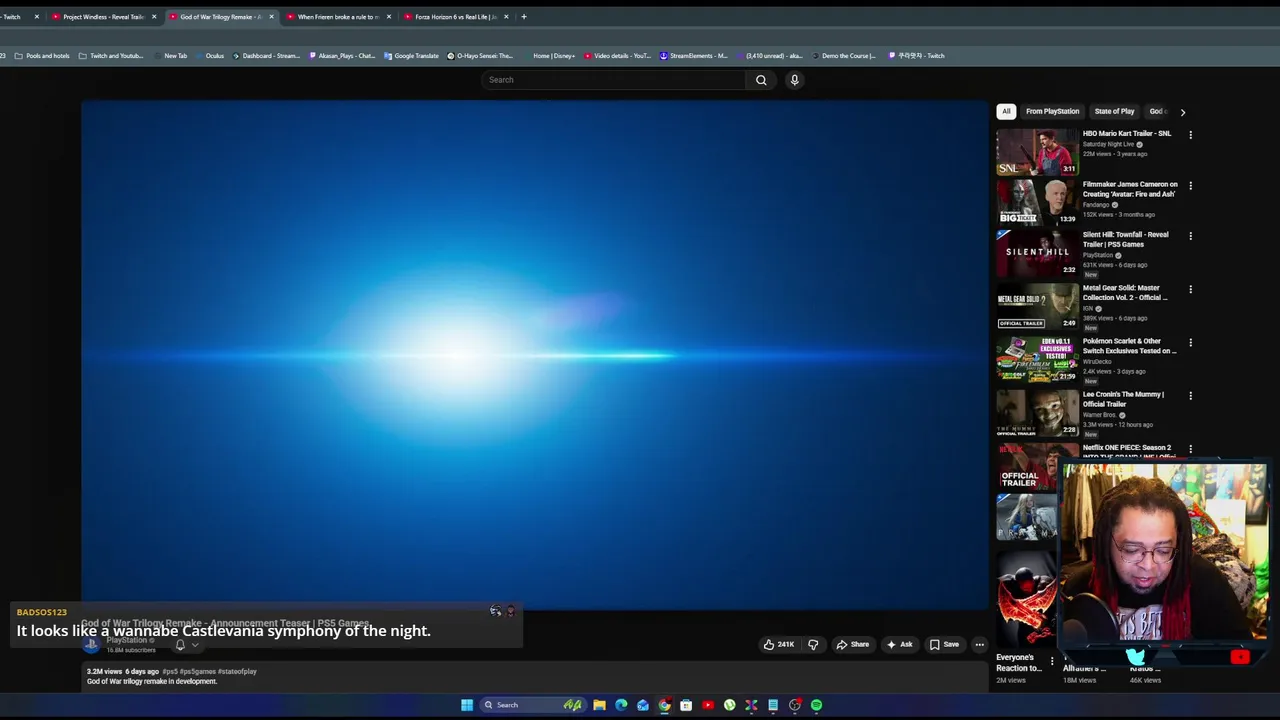1280x720 pixels.
Task: Open StreamElements bookmark
Action: tap(693, 56)
